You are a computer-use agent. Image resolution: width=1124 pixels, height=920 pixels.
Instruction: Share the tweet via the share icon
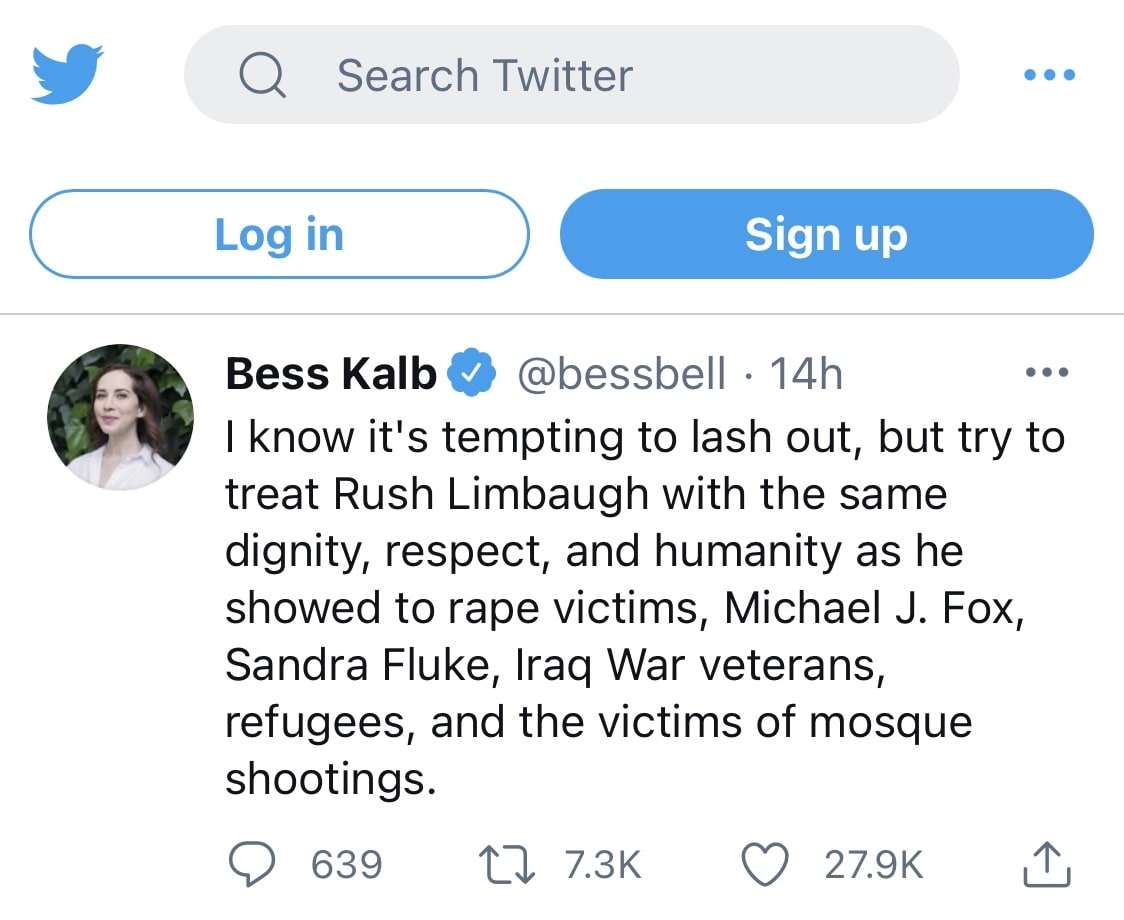1046,864
